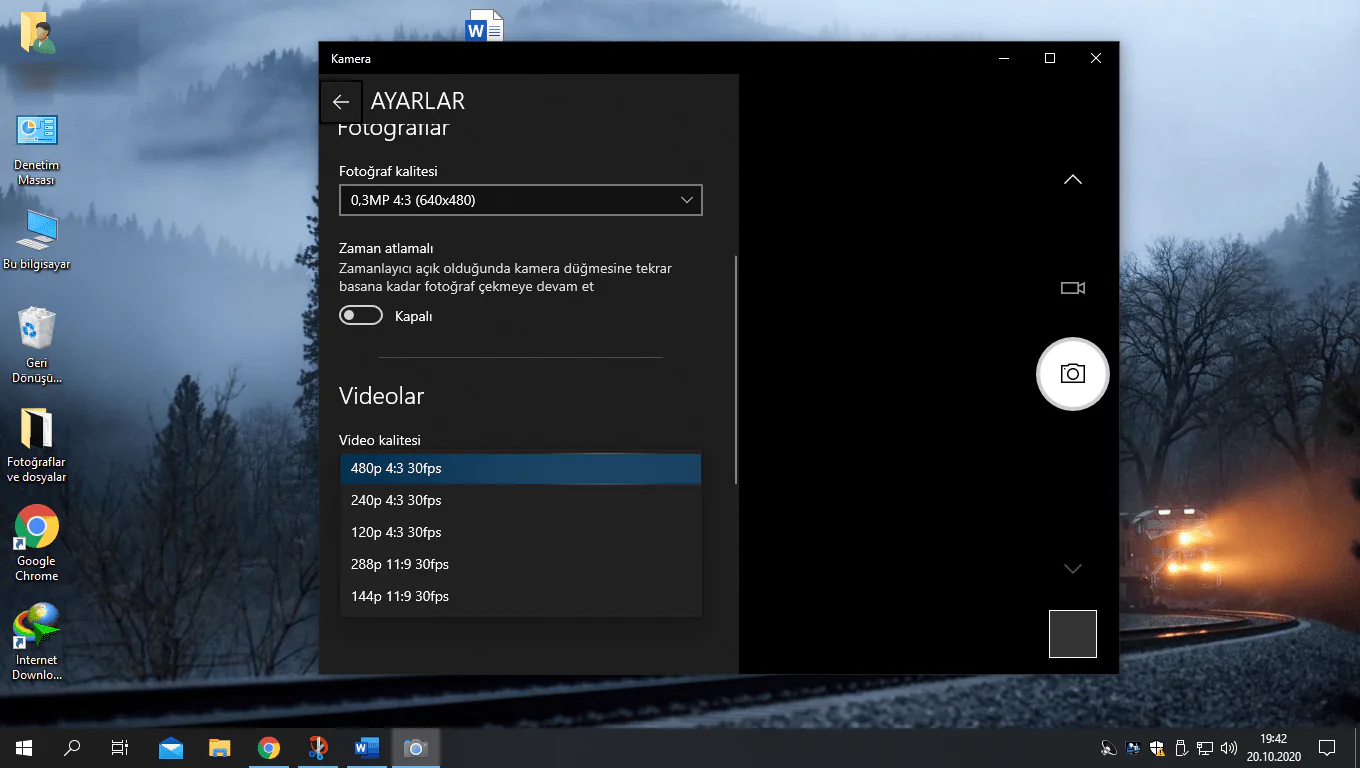Click the back arrow in Ayarlar
The height and width of the screenshot is (768, 1360).
pos(341,102)
